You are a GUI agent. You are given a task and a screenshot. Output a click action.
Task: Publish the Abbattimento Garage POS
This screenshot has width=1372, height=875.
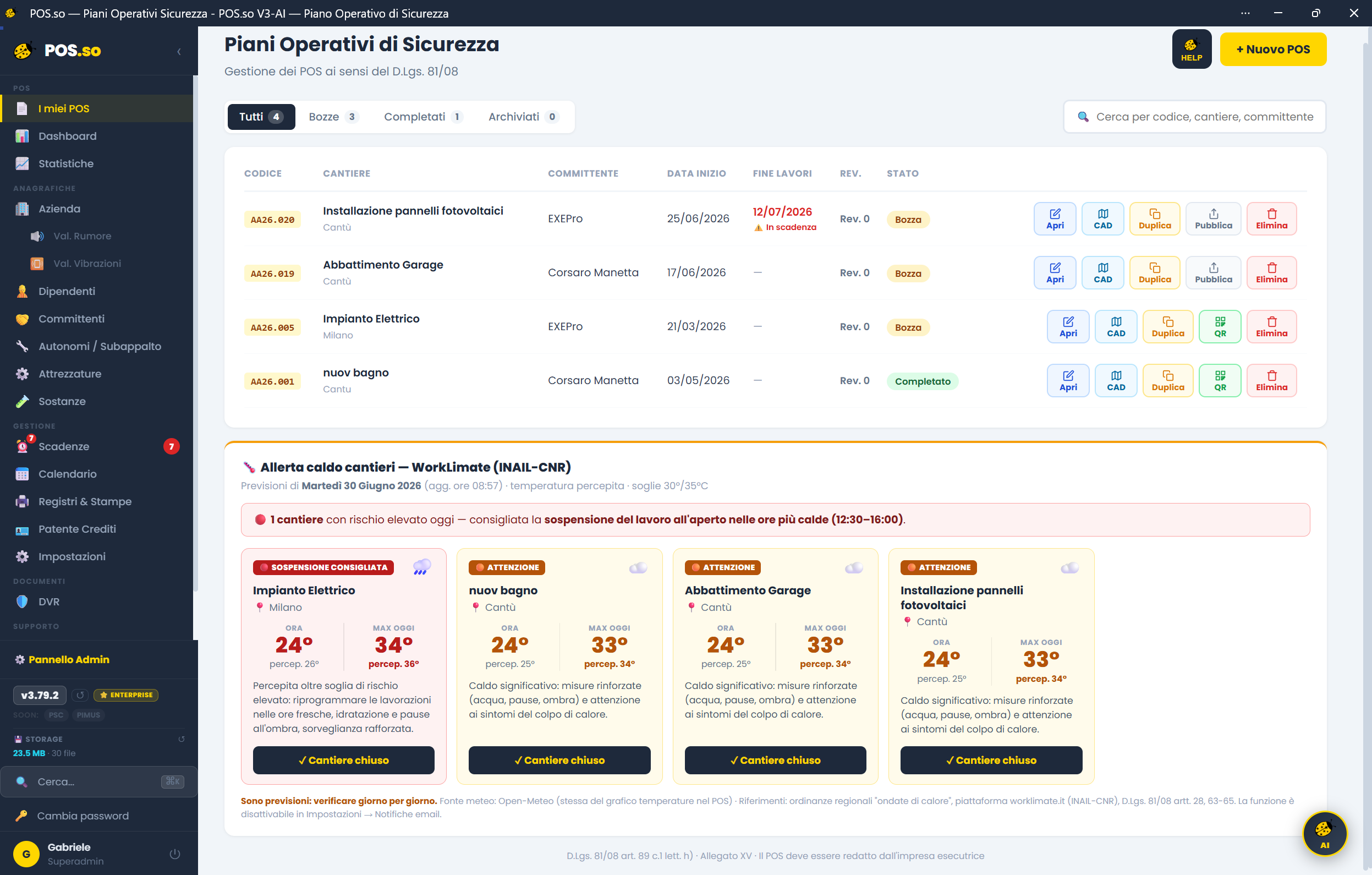point(1213,272)
